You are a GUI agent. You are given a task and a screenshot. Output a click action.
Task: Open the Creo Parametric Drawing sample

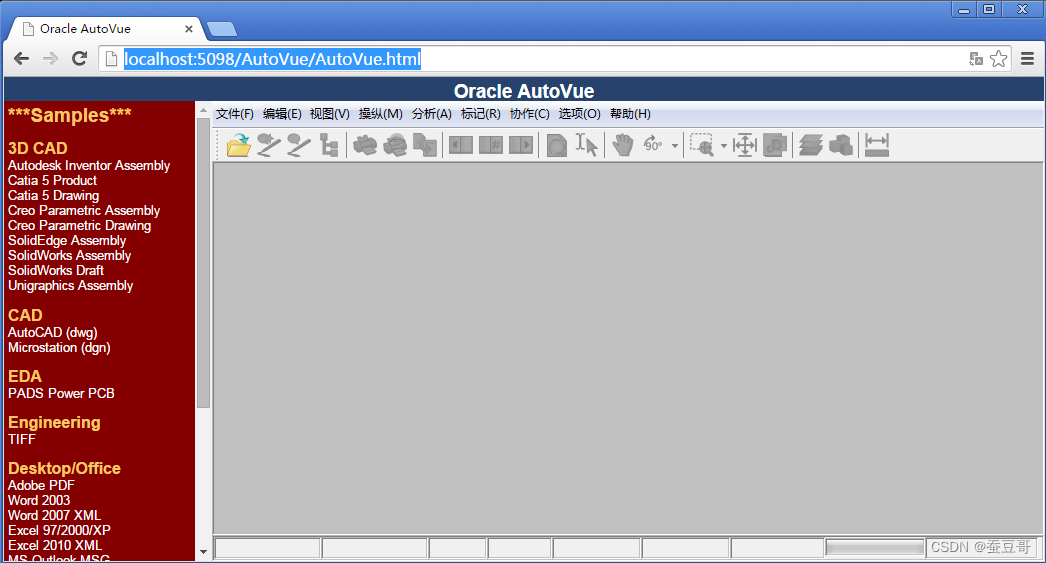pos(79,225)
